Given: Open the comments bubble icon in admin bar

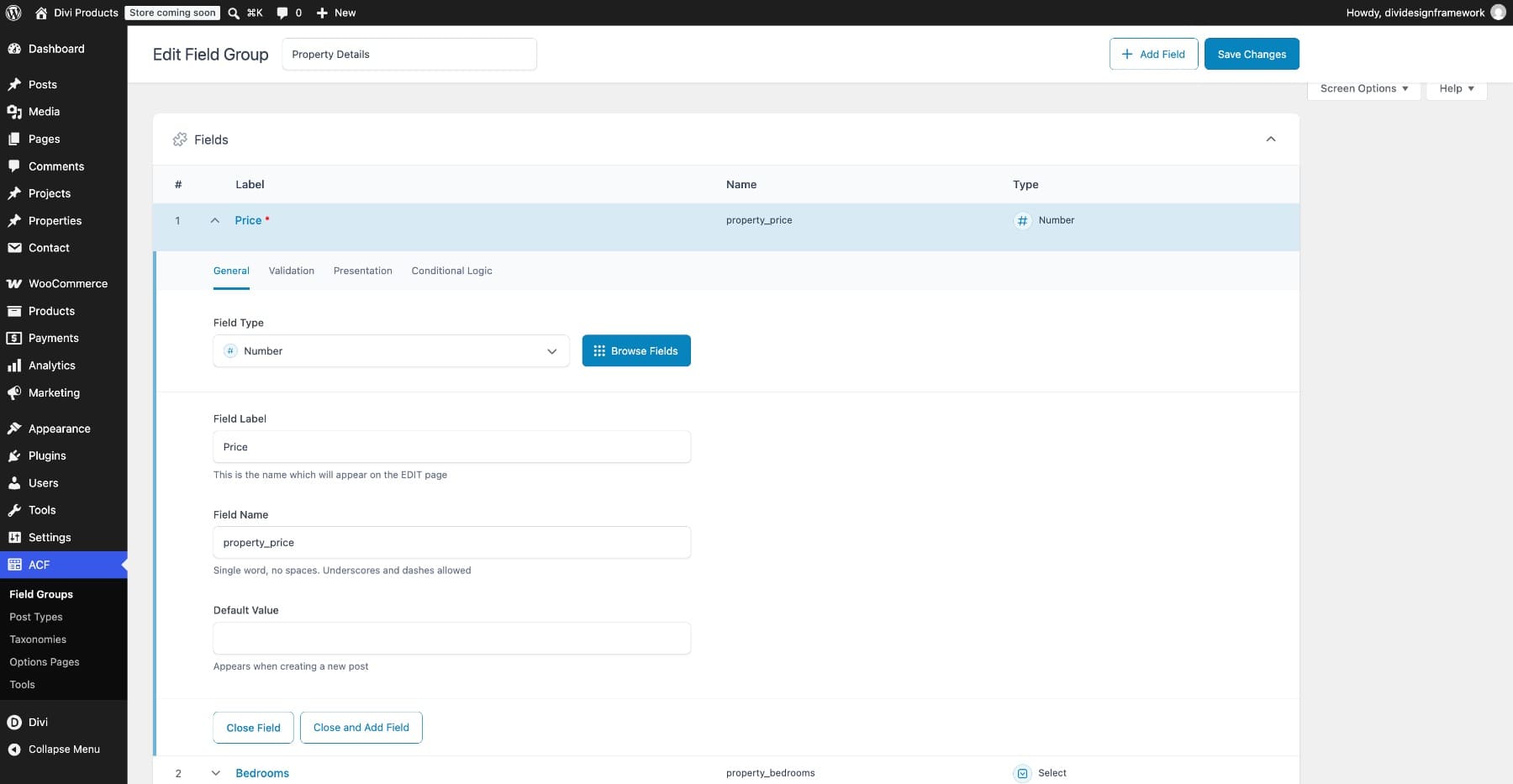Looking at the screenshot, I should (282, 13).
